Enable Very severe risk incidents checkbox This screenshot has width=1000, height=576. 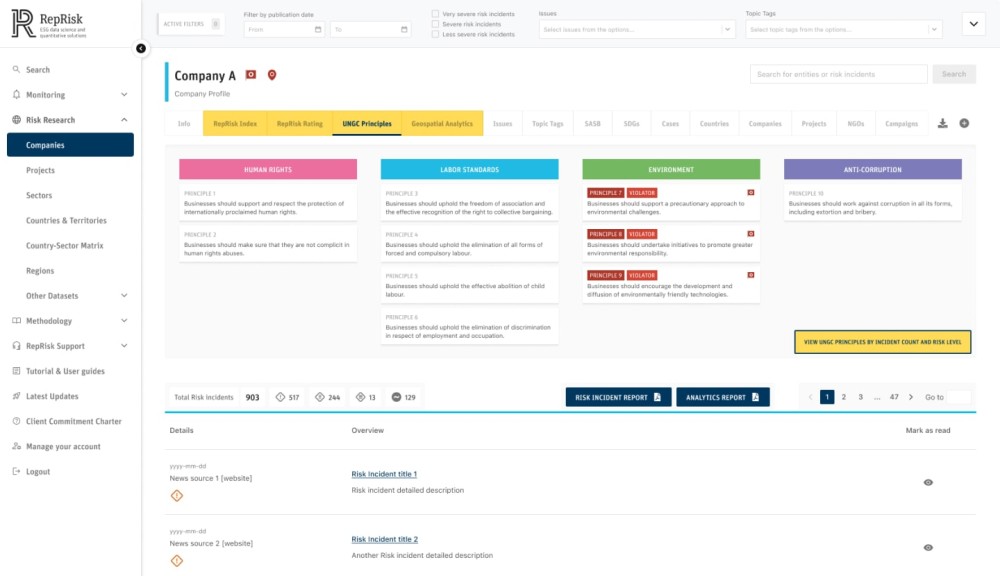(435, 14)
